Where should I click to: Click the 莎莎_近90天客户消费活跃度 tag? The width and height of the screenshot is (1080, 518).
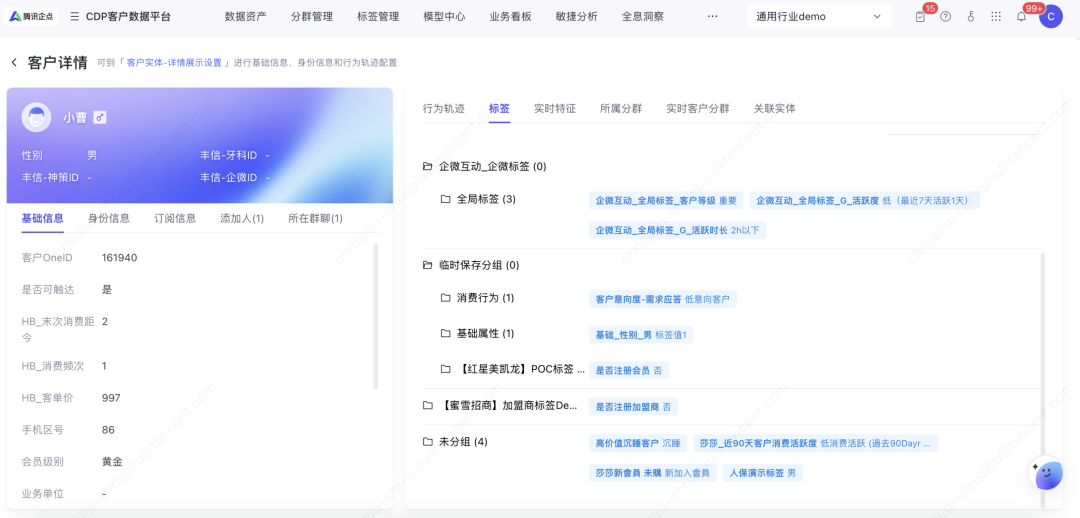click(816, 443)
